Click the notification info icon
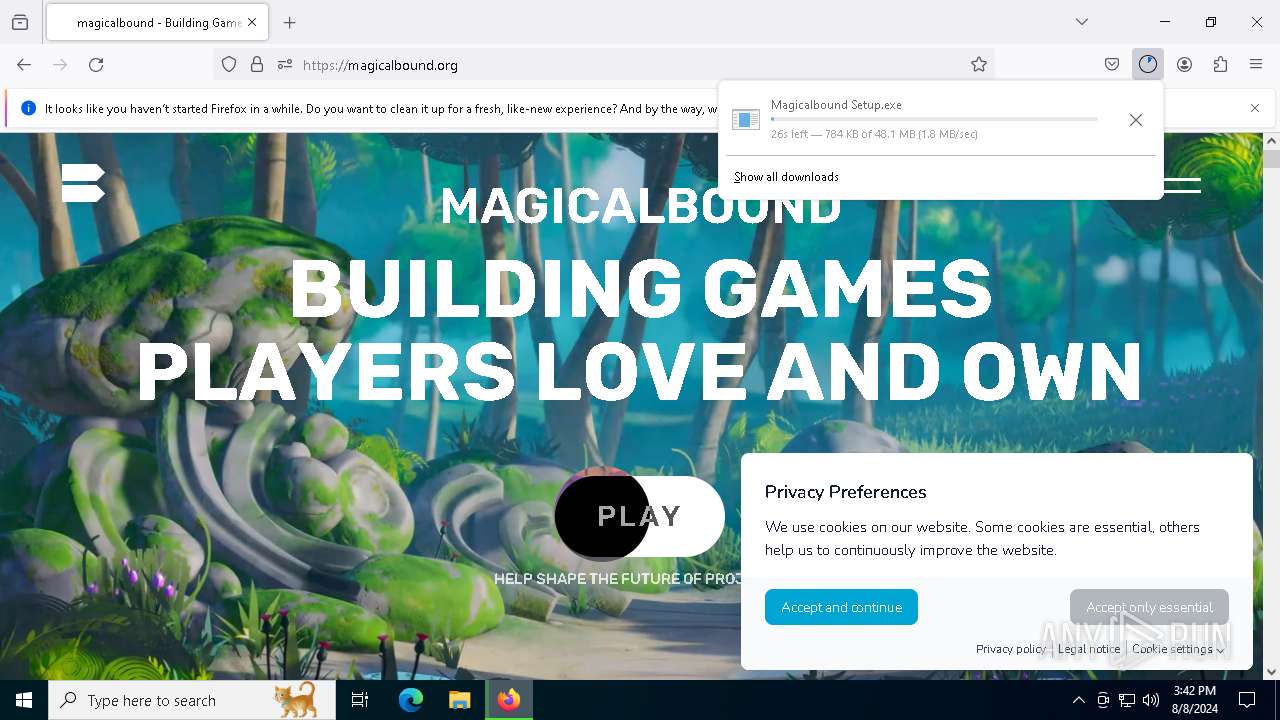The image size is (1280, 720). pos(28,108)
